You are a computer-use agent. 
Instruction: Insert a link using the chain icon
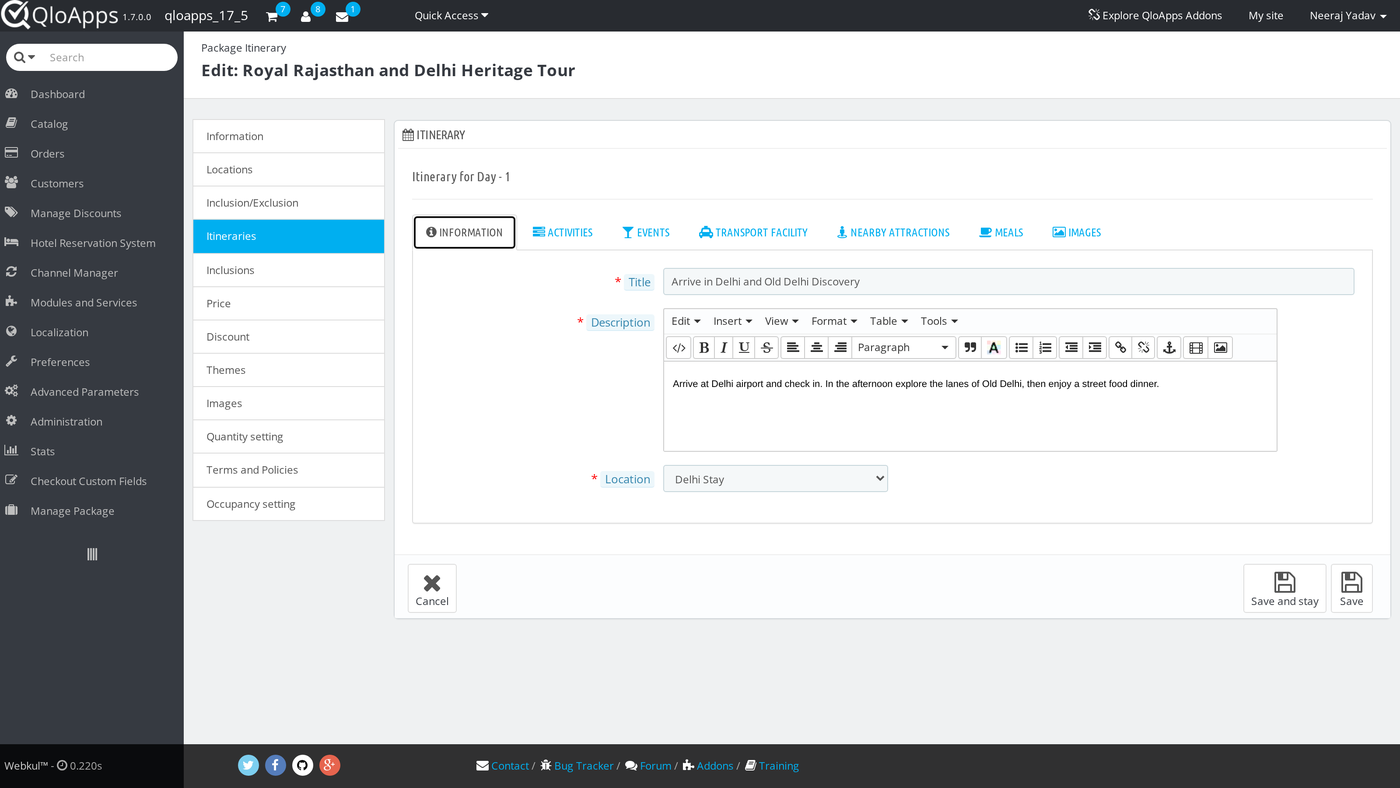coord(1120,347)
